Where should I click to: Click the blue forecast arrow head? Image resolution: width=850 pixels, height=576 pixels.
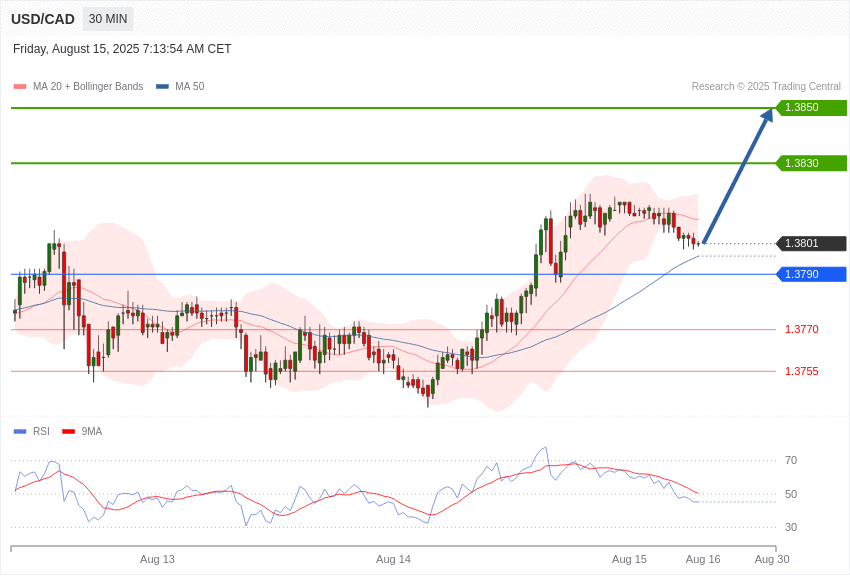(767, 115)
